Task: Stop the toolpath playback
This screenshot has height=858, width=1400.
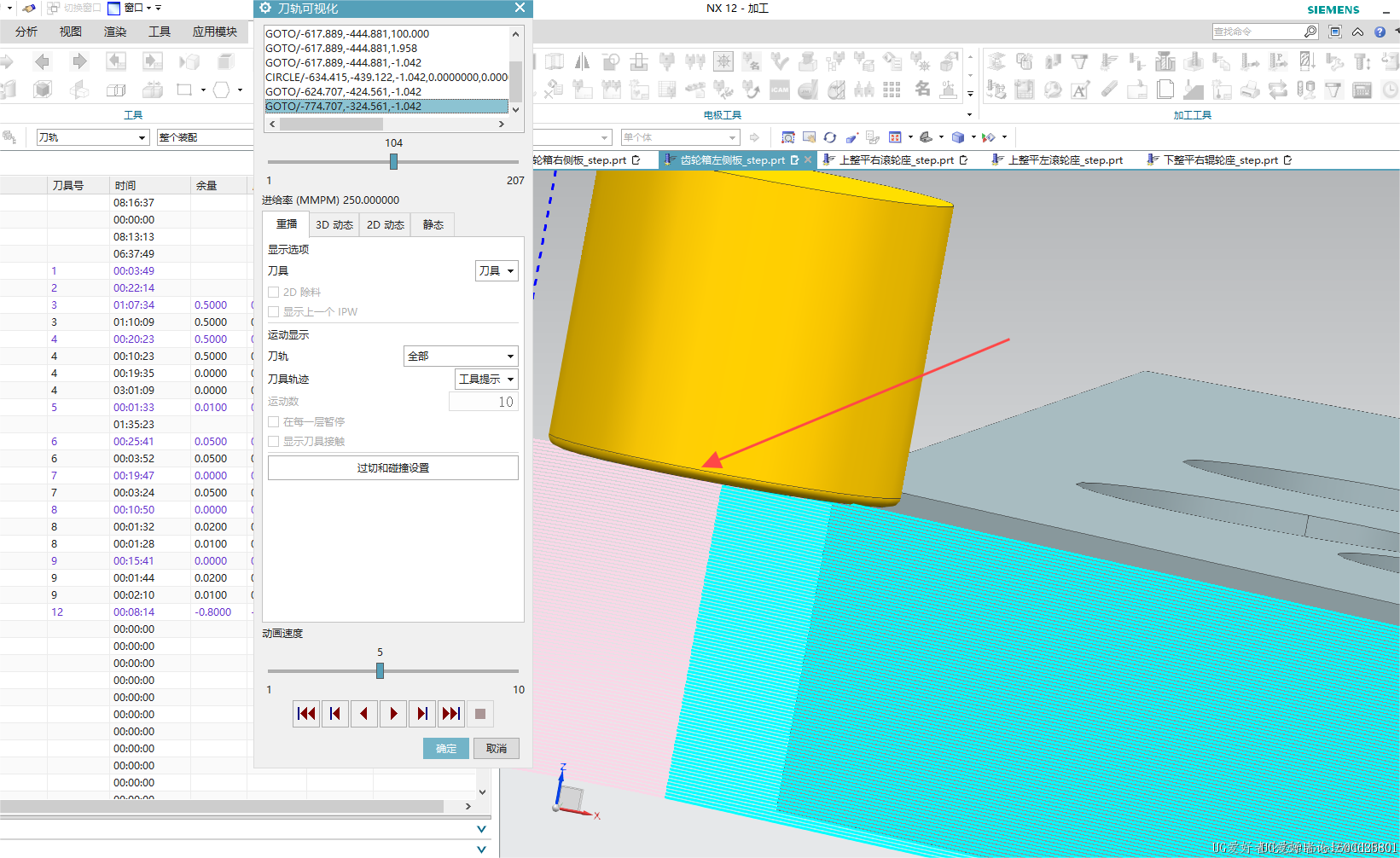Action: pyautogui.click(x=480, y=714)
